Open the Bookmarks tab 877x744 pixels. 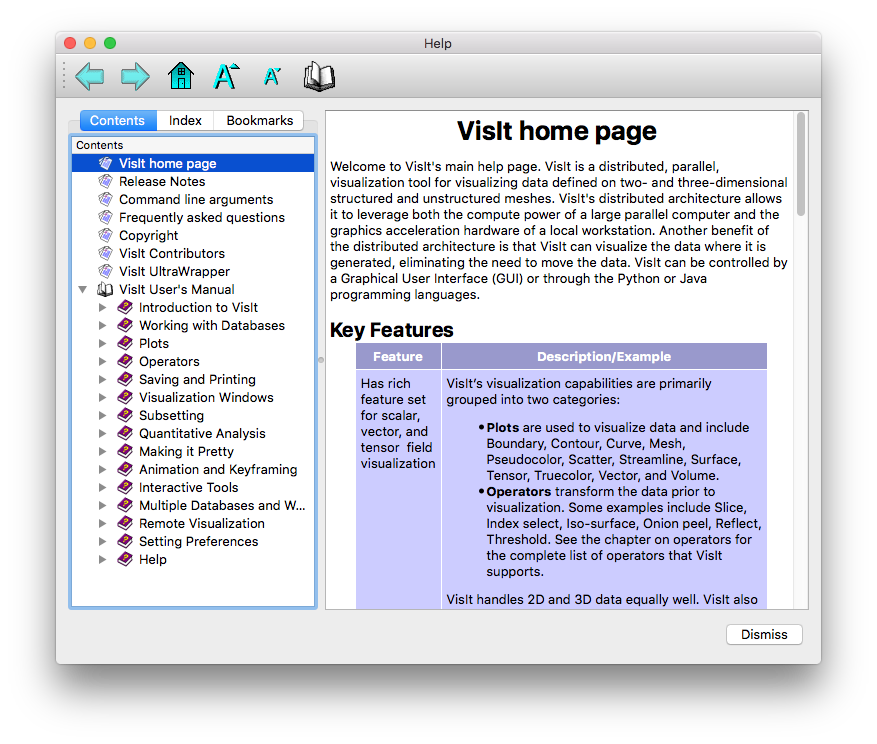[x=260, y=120]
